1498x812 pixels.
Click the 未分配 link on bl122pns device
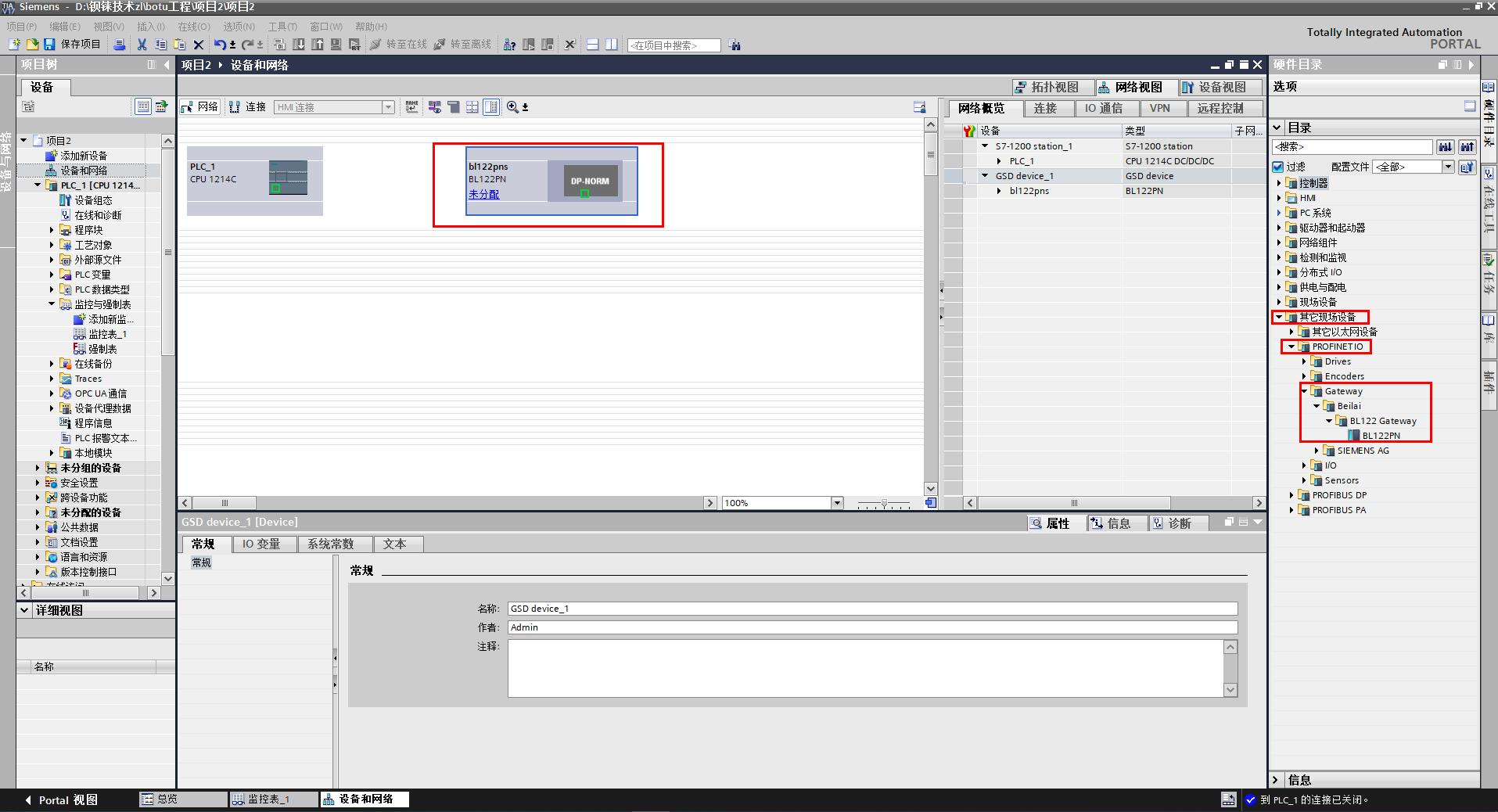pos(483,194)
